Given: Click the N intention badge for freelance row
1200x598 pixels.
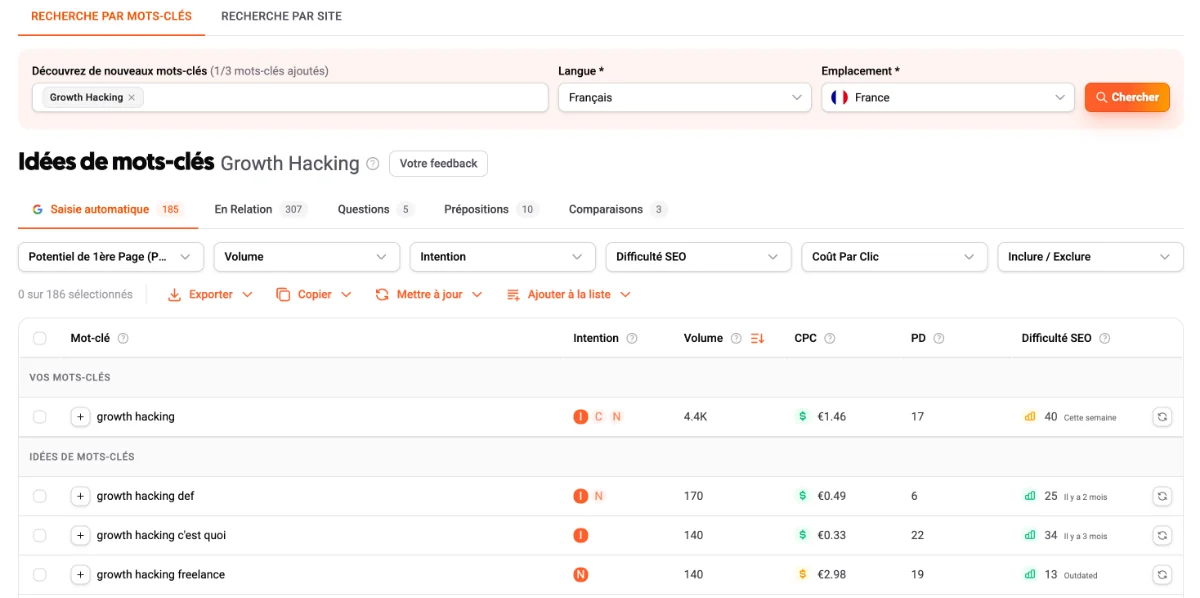Looking at the screenshot, I should coord(581,575).
